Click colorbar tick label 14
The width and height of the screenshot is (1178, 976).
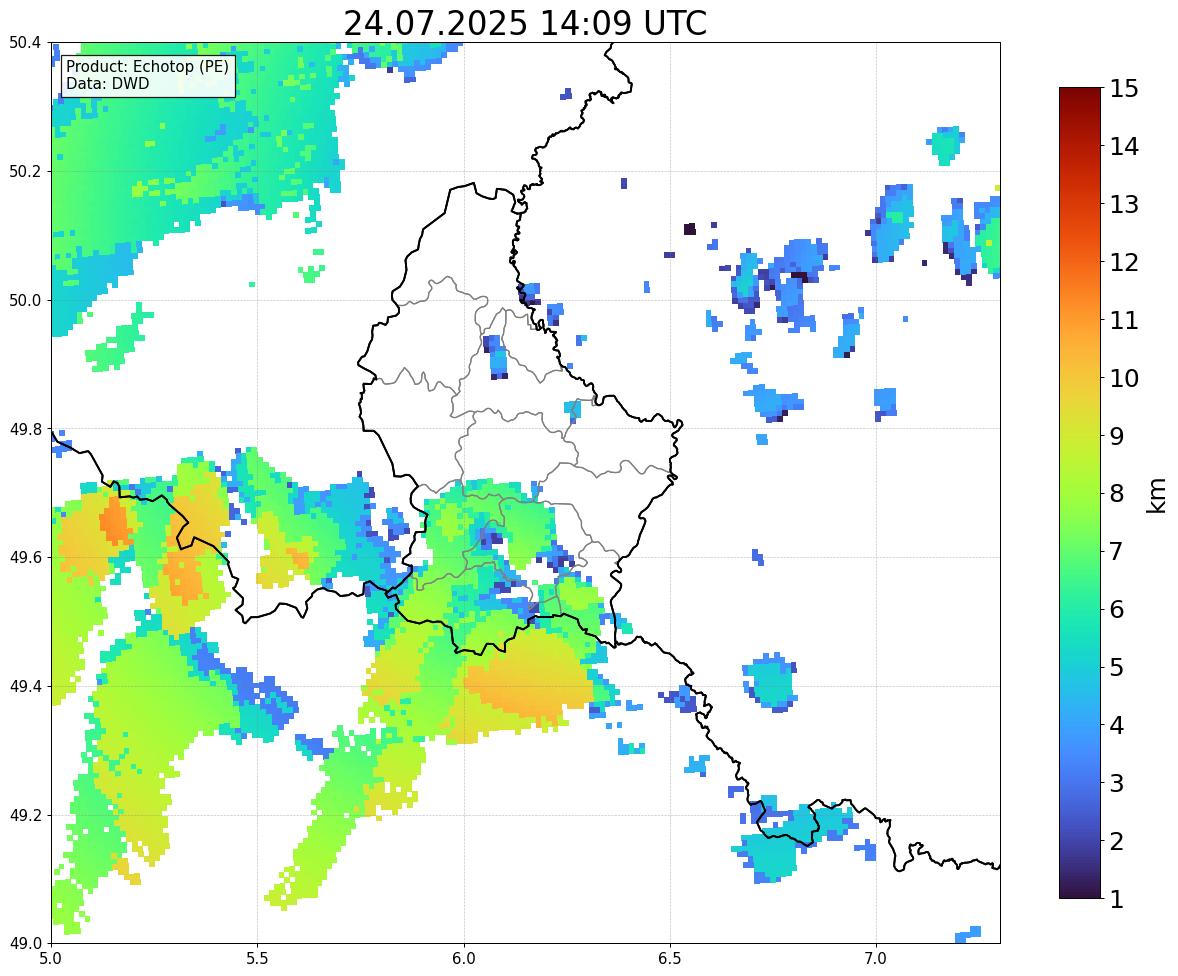click(x=1124, y=147)
